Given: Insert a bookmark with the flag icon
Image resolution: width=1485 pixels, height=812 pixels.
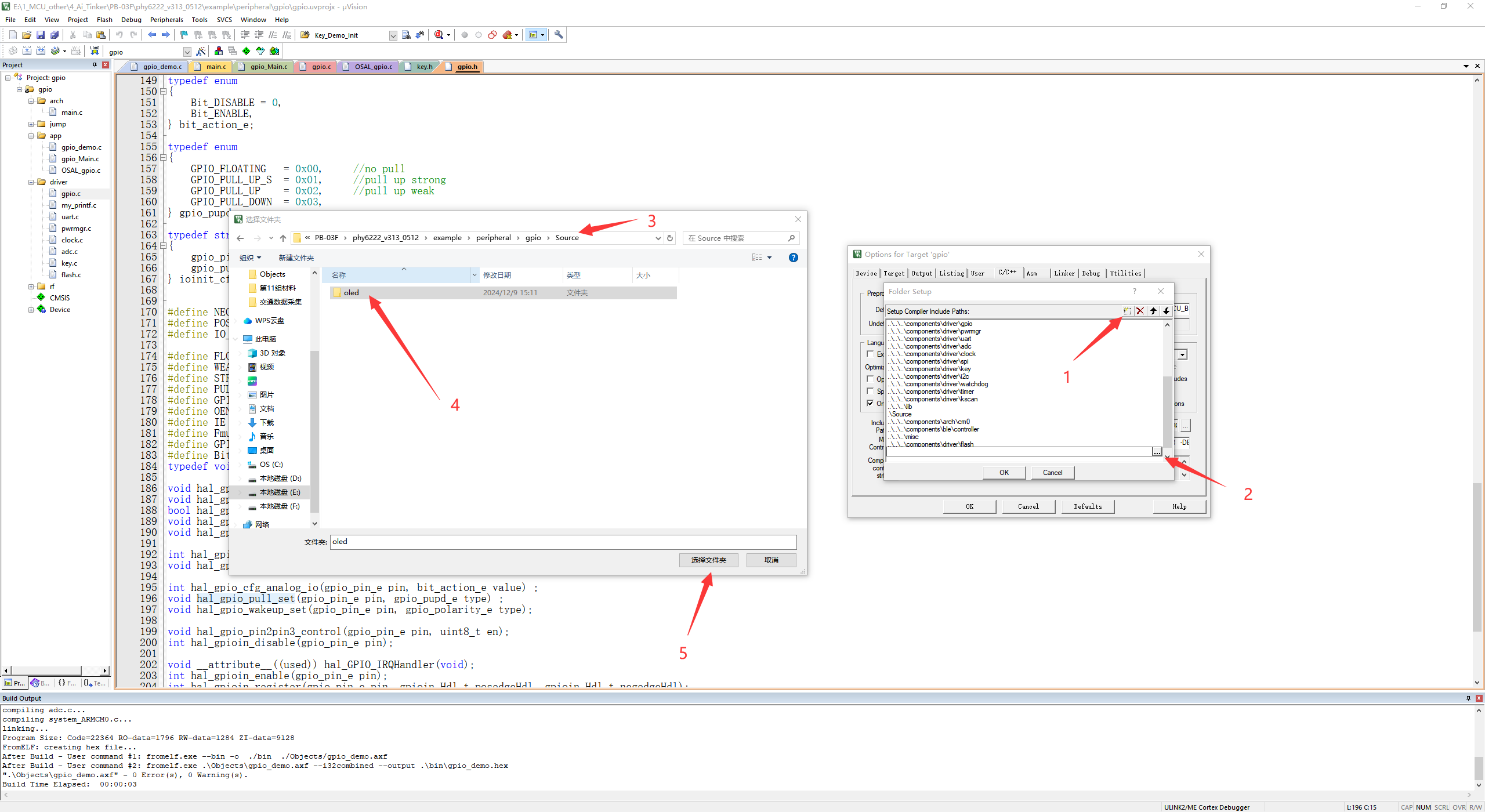Looking at the screenshot, I should click(184, 35).
